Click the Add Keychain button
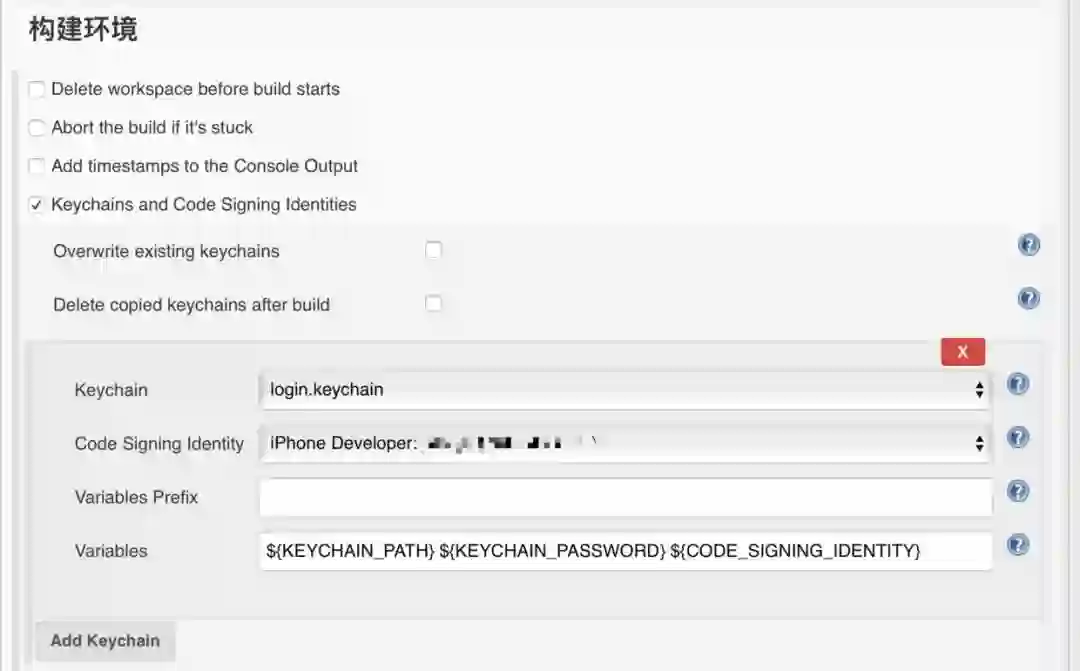The width and height of the screenshot is (1080, 671). pos(105,640)
